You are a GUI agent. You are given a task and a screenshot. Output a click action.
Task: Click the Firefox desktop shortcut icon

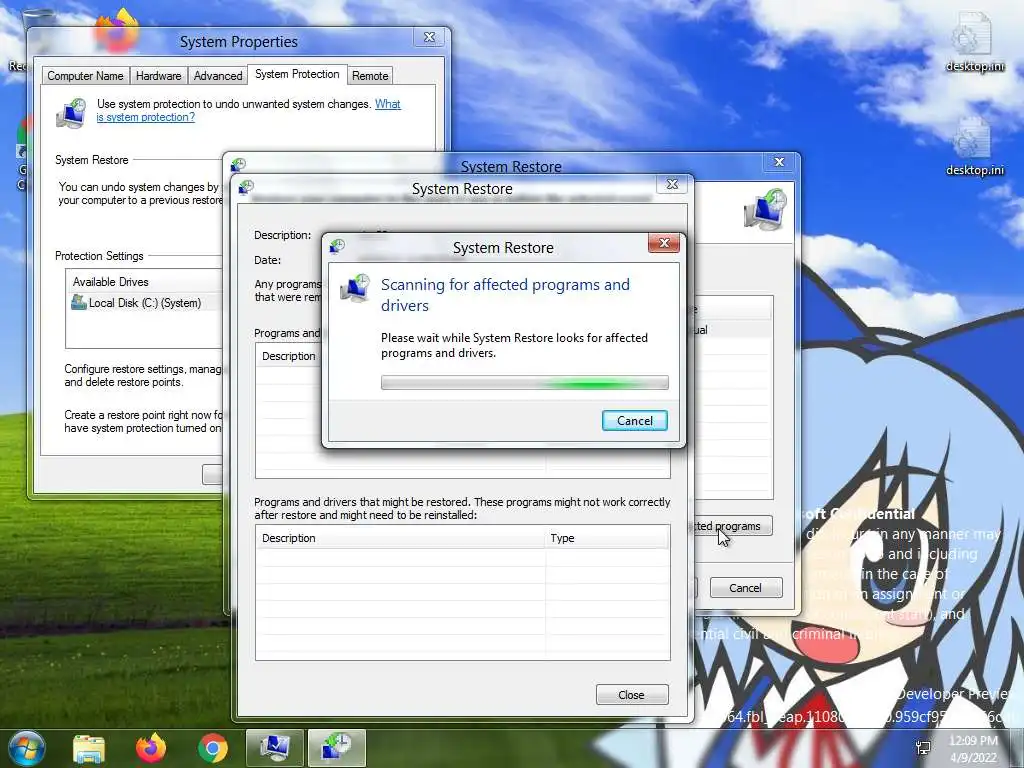pyautogui.click(x=118, y=29)
